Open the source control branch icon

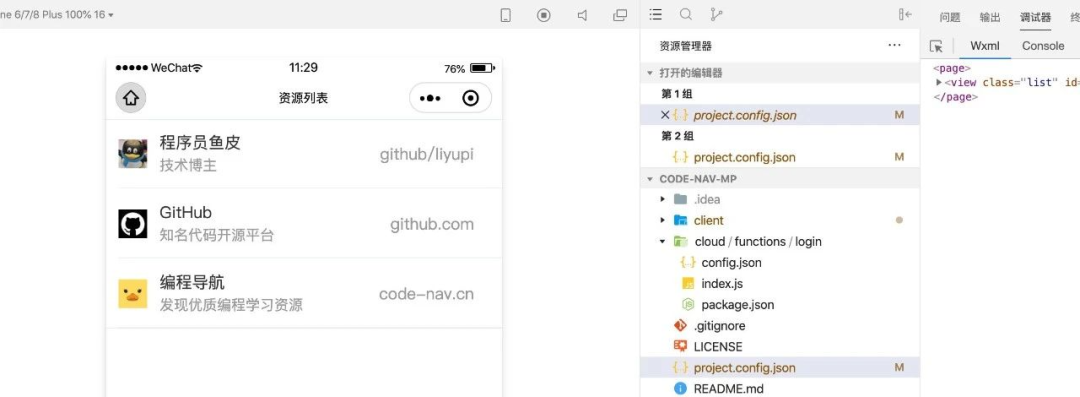pyautogui.click(x=716, y=14)
